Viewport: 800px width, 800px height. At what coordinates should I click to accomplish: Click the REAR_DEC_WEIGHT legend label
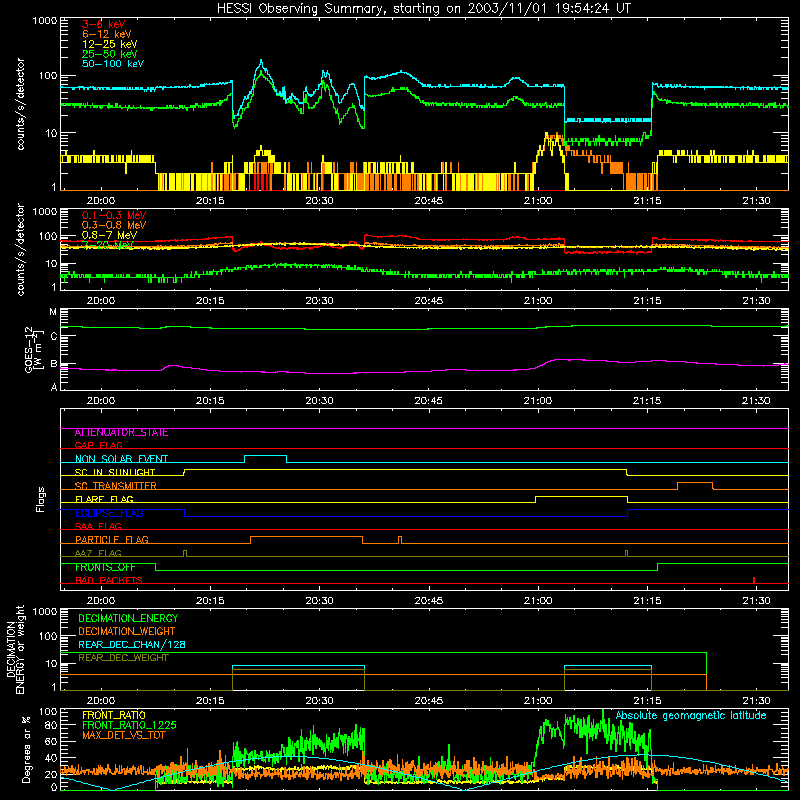click(x=123, y=658)
